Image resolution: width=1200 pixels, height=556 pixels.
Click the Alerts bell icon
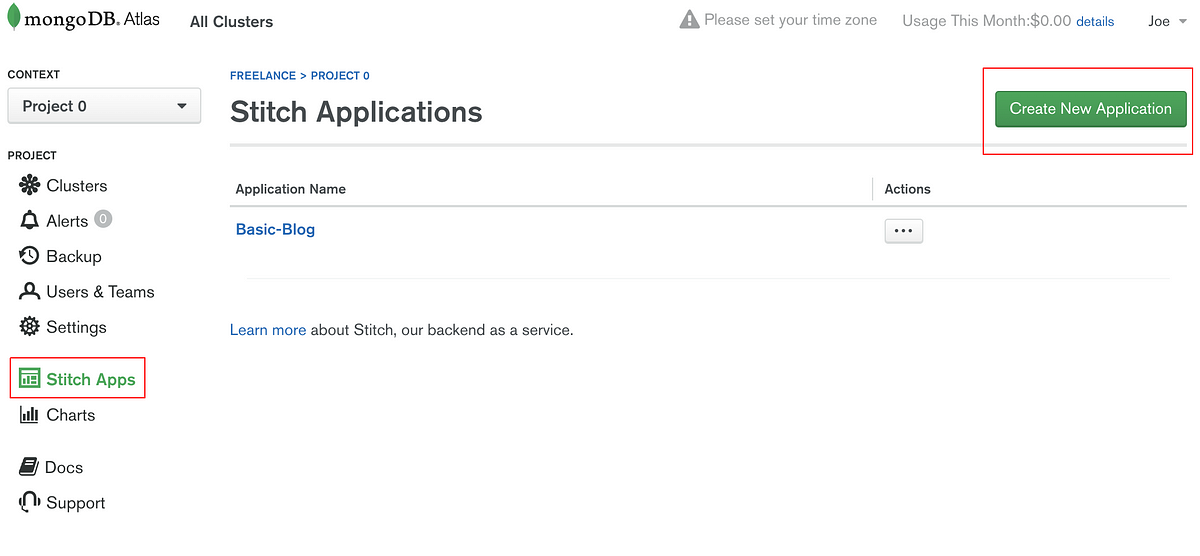[x=30, y=221]
